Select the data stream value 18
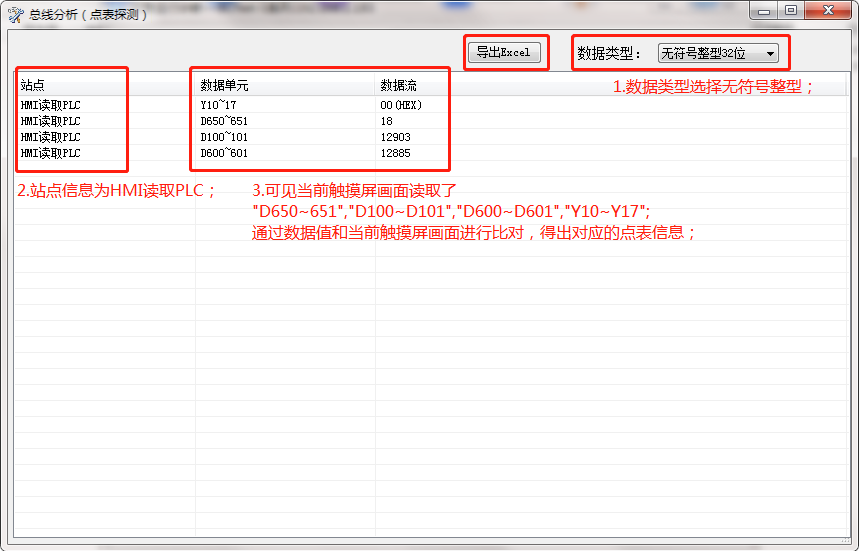This screenshot has width=859, height=551. [386, 121]
